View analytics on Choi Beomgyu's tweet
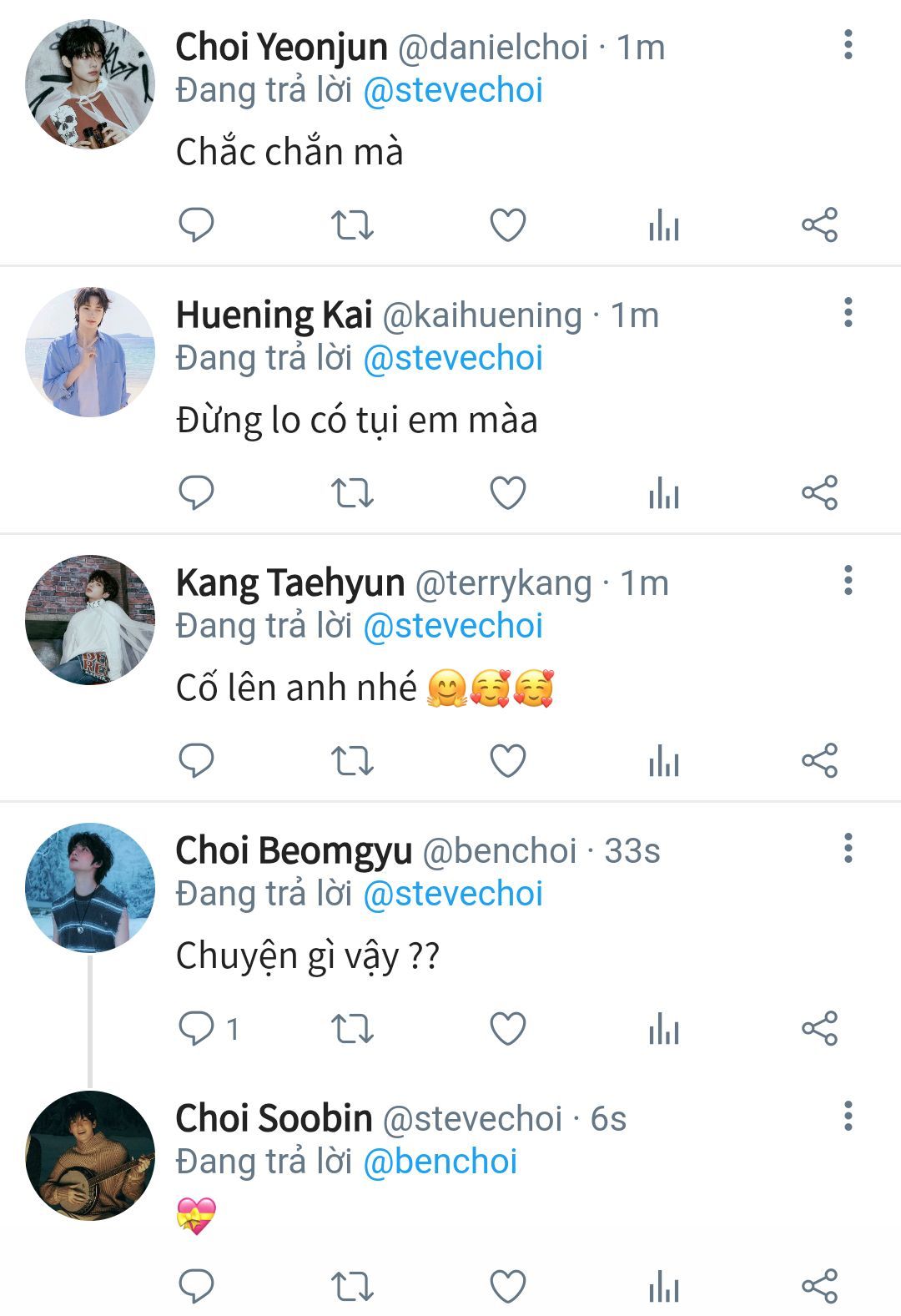The width and height of the screenshot is (901, 1316). point(664,1028)
